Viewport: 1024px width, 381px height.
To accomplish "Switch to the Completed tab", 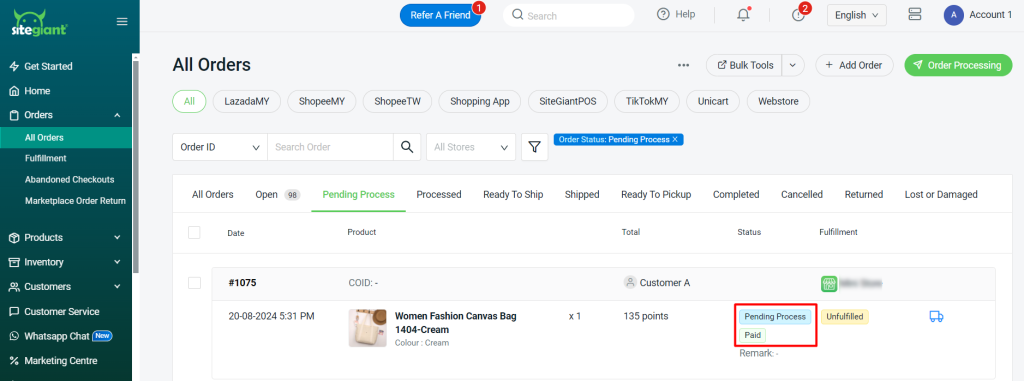I will pos(736,195).
